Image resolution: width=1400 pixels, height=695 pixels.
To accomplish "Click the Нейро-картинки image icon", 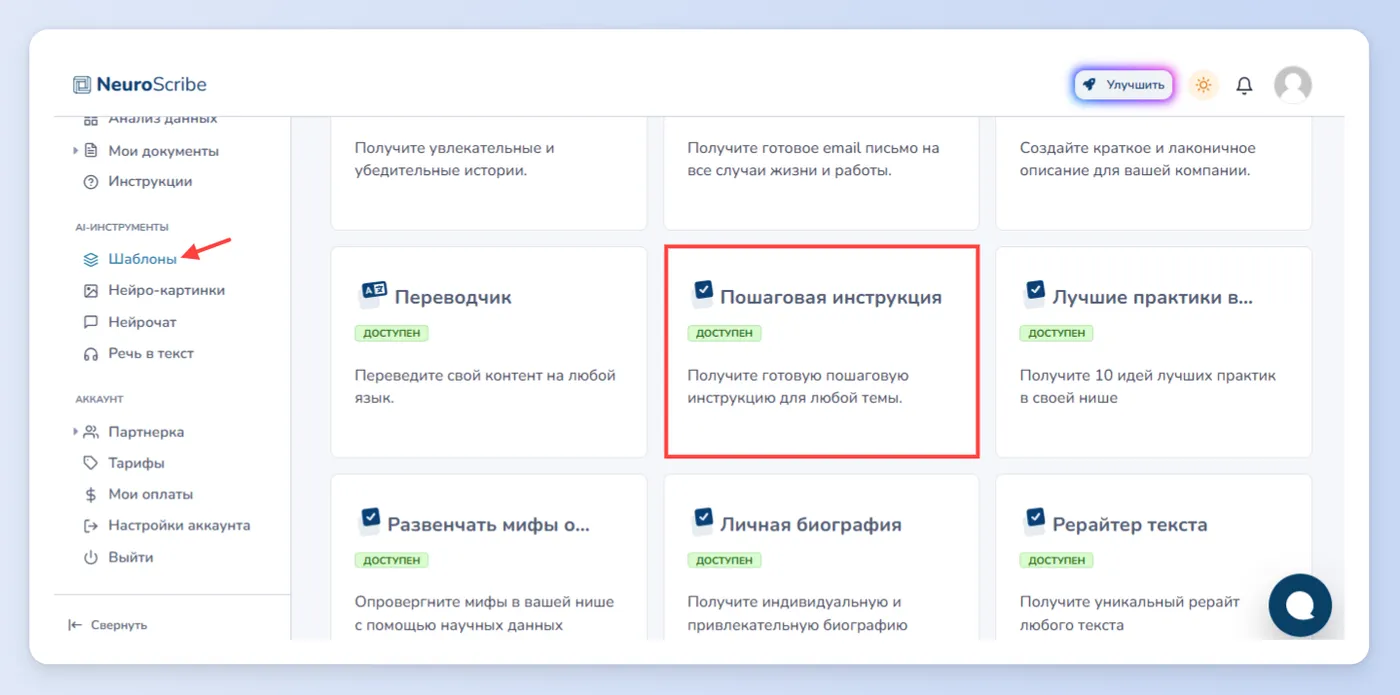I will (91, 290).
